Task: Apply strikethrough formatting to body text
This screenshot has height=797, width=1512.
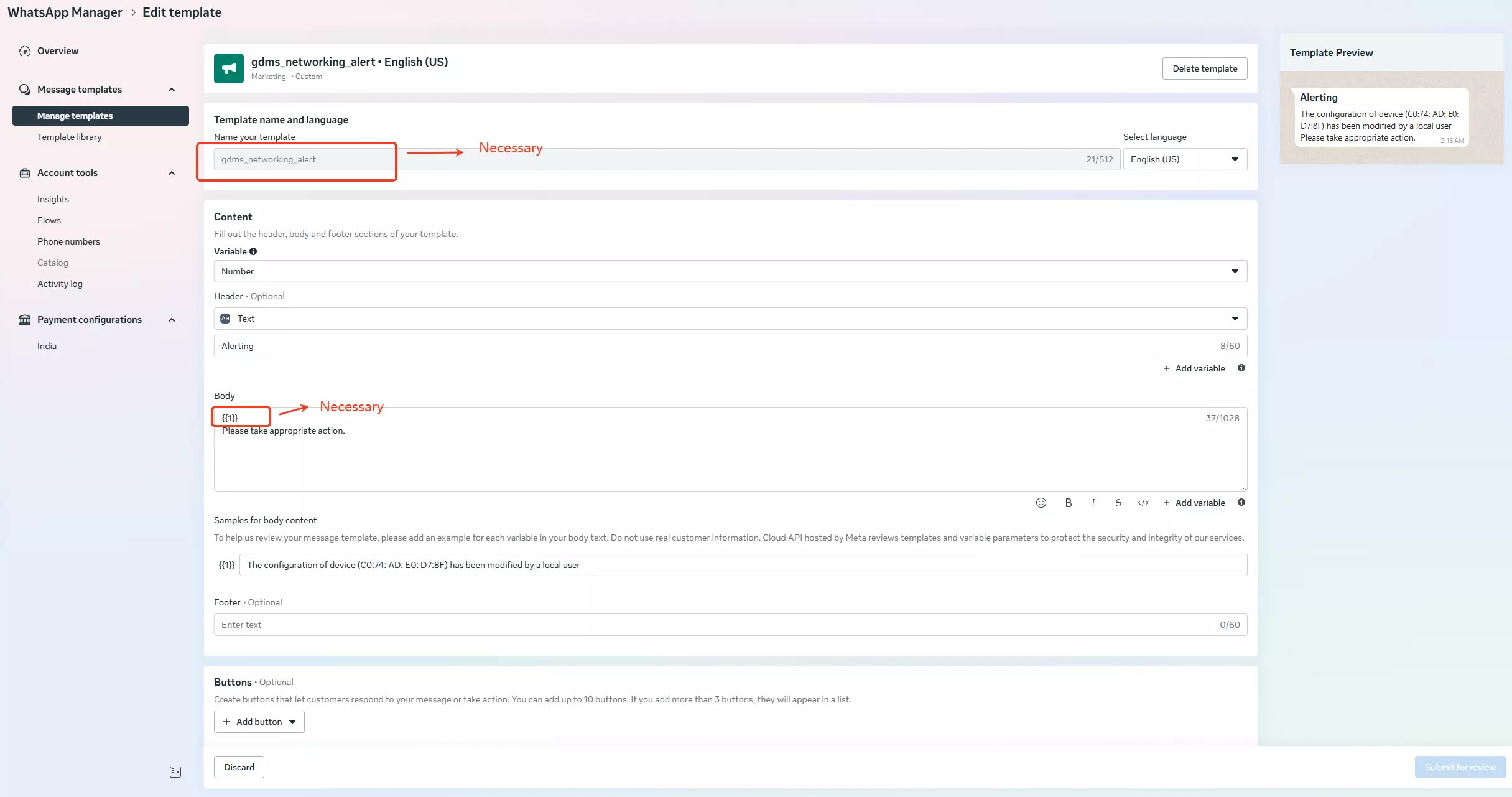Action: [x=1118, y=503]
